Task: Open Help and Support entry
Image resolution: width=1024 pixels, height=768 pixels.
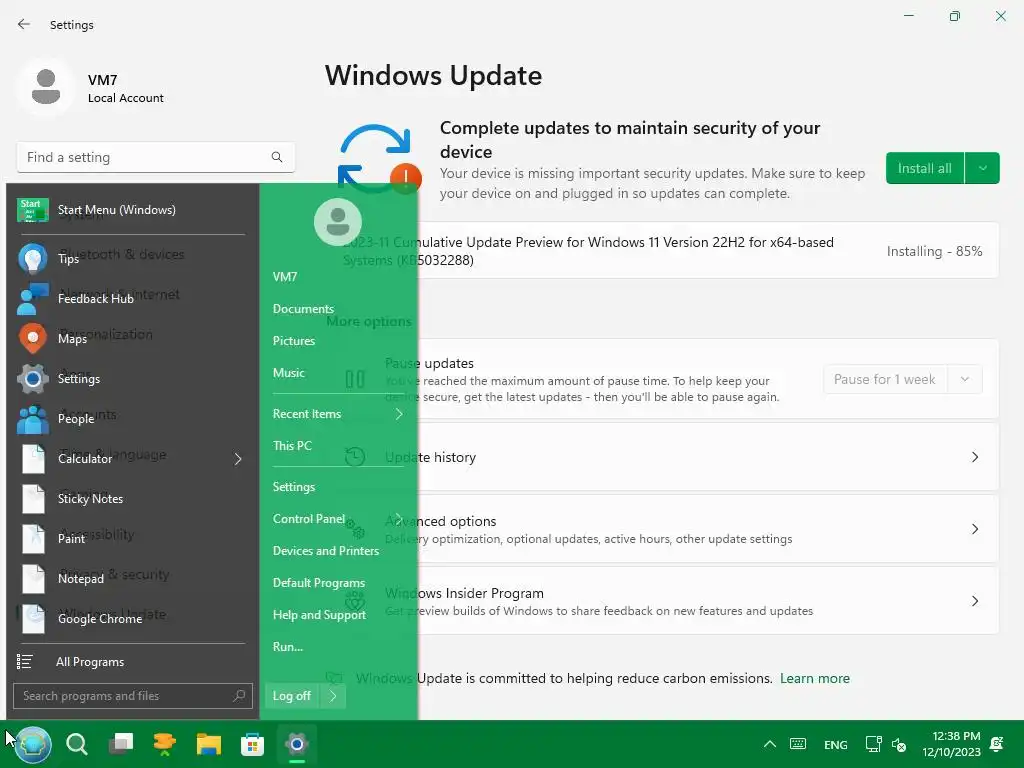Action: pos(319,615)
